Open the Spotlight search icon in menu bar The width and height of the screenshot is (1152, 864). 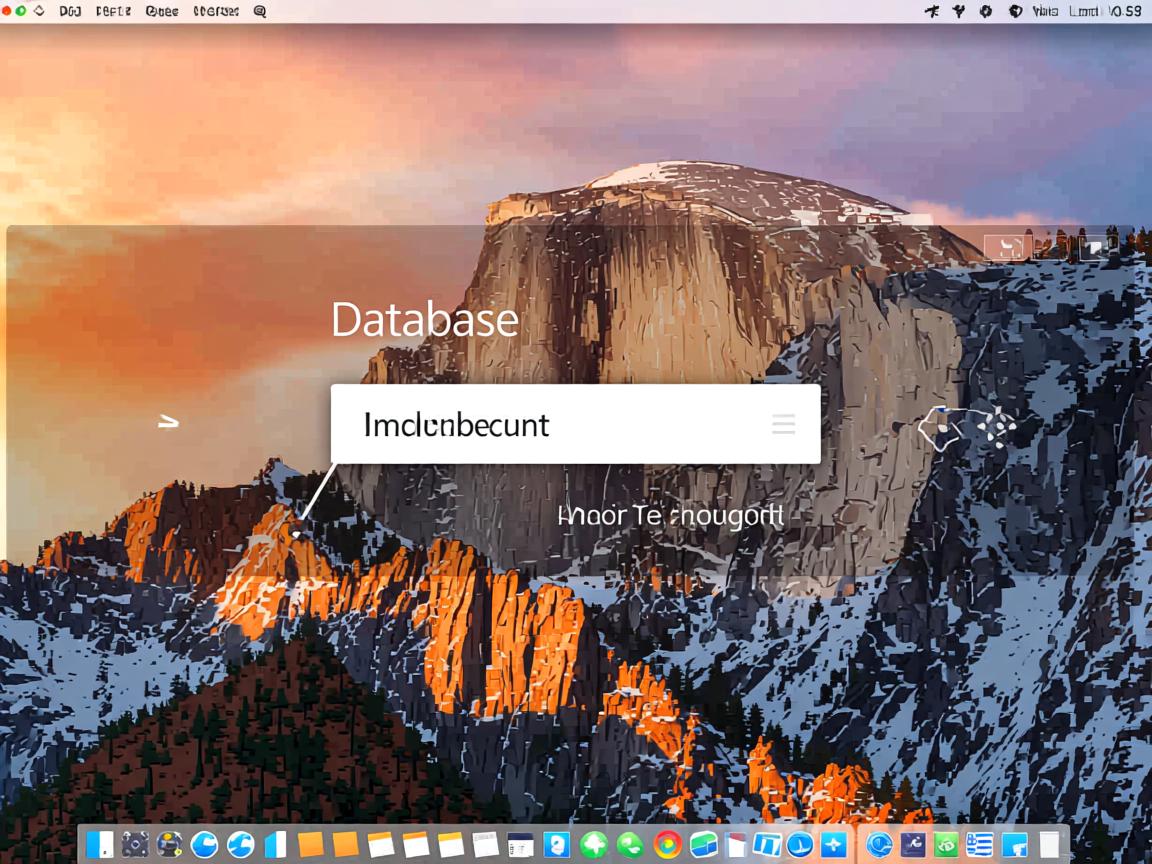[260, 12]
